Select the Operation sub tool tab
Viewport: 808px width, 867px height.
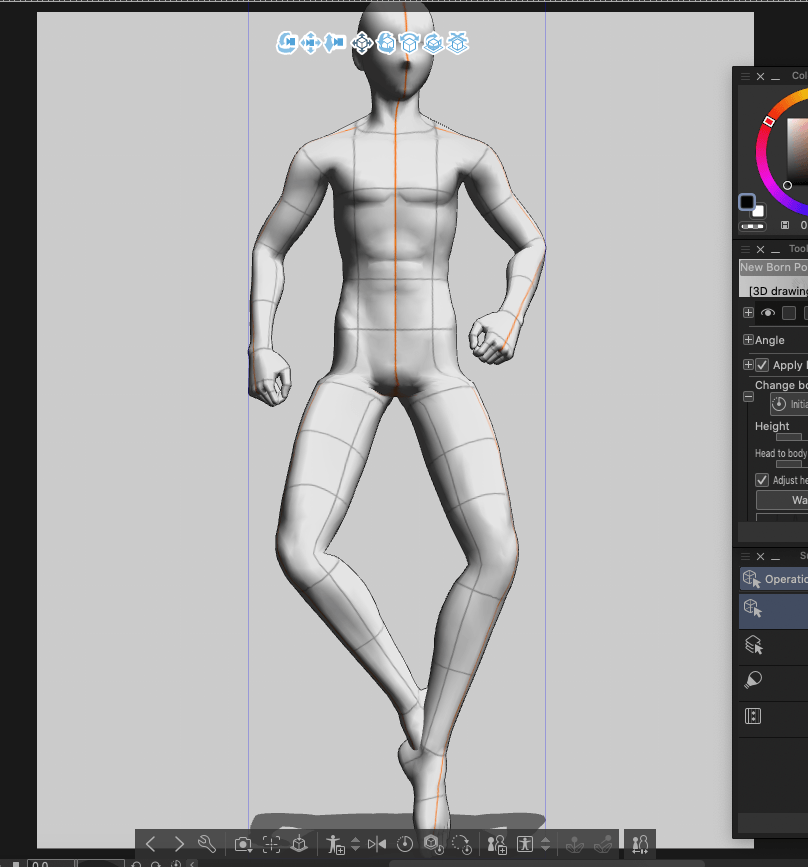(774, 579)
